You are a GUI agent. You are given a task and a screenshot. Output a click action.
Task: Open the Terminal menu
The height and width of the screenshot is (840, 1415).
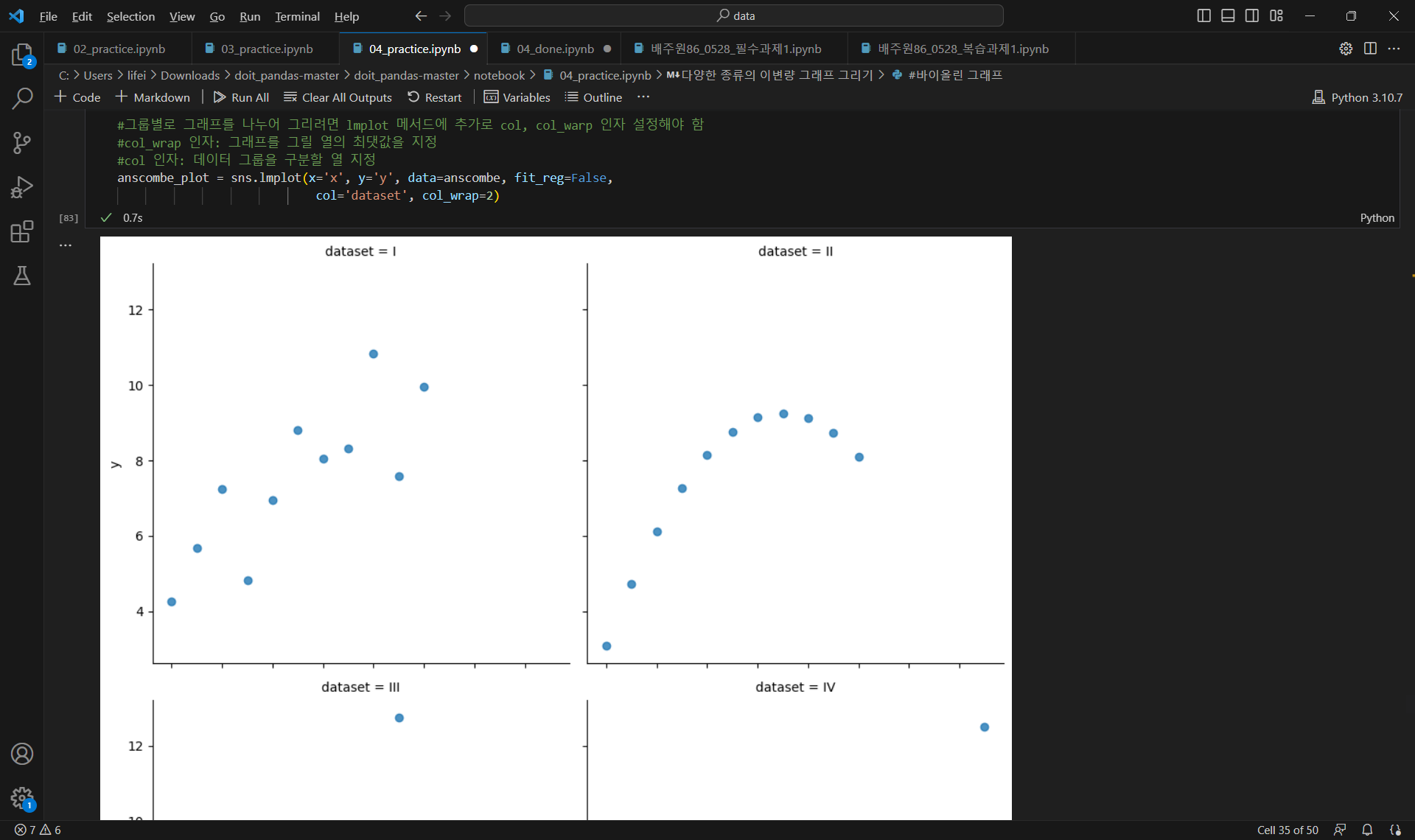point(297,16)
